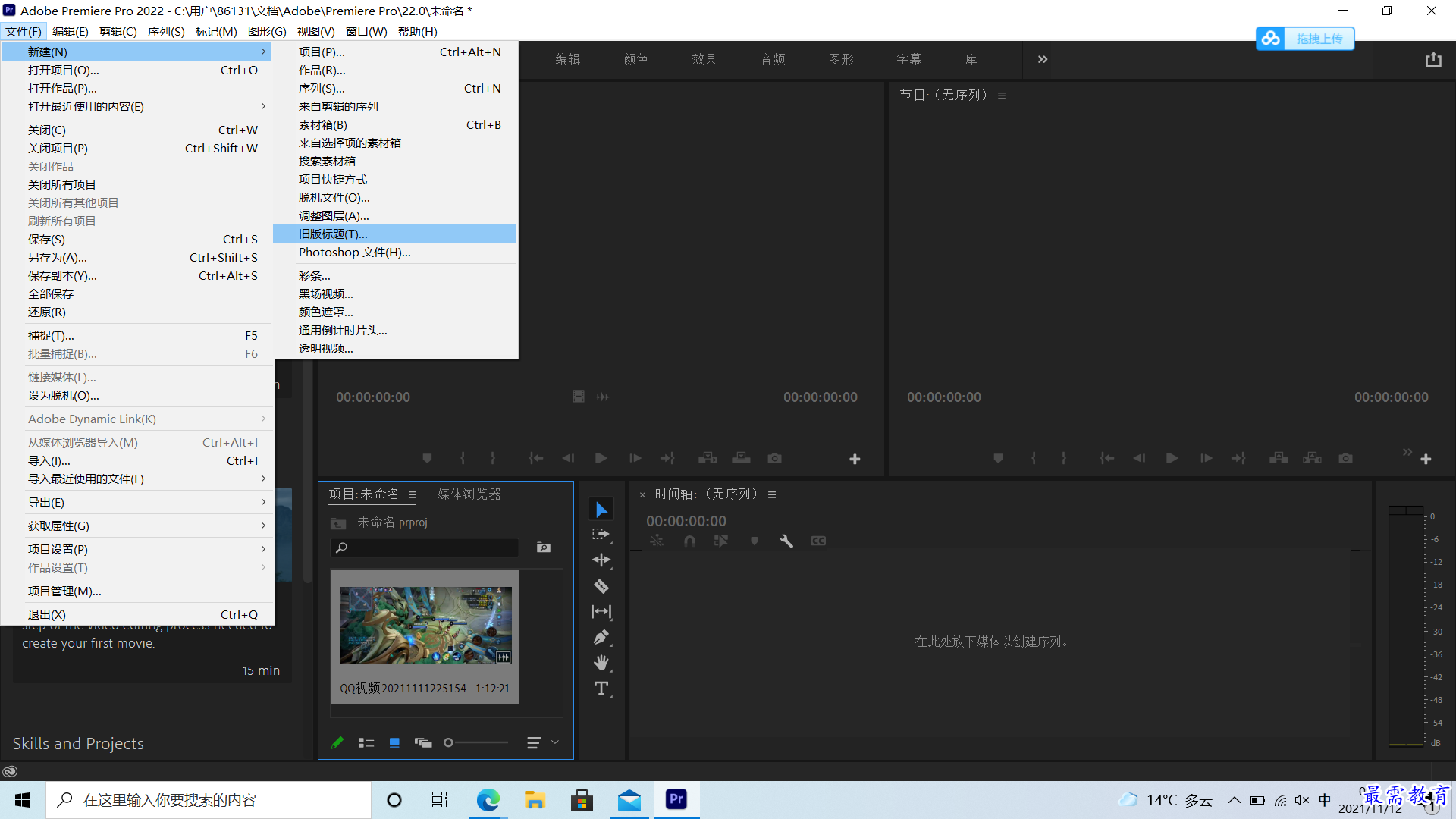
Task: Click Overwrite button in Source monitor
Action: tap(741, 459)
